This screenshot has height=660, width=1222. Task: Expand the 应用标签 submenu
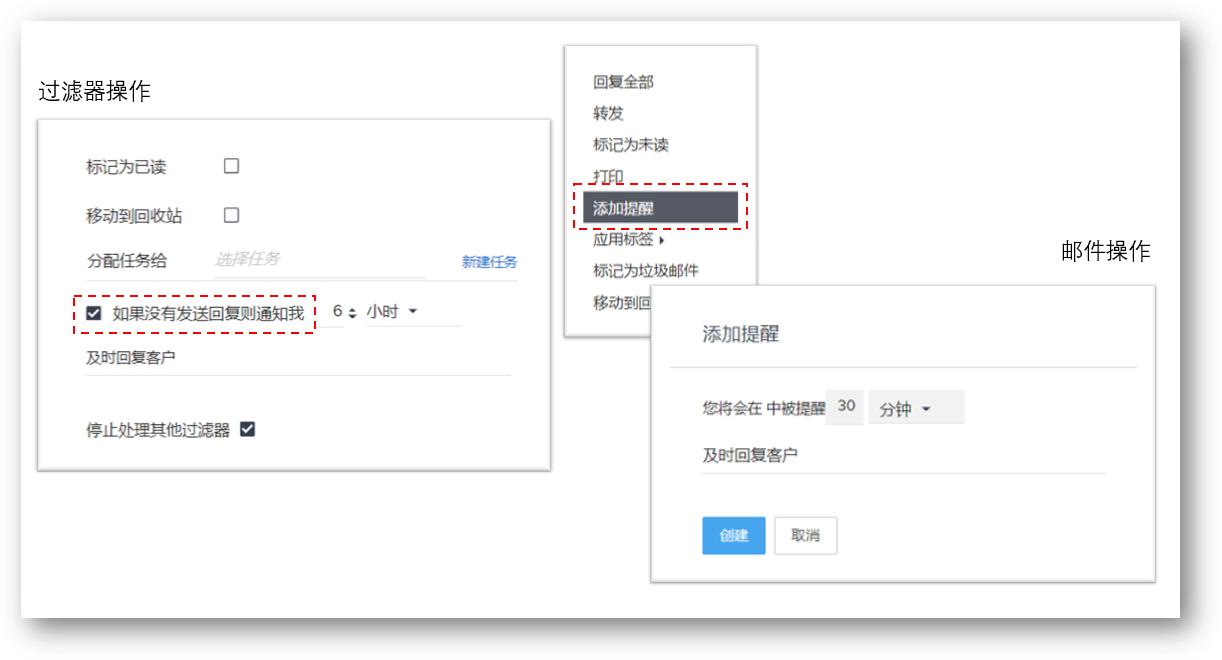tap(628, 239)
